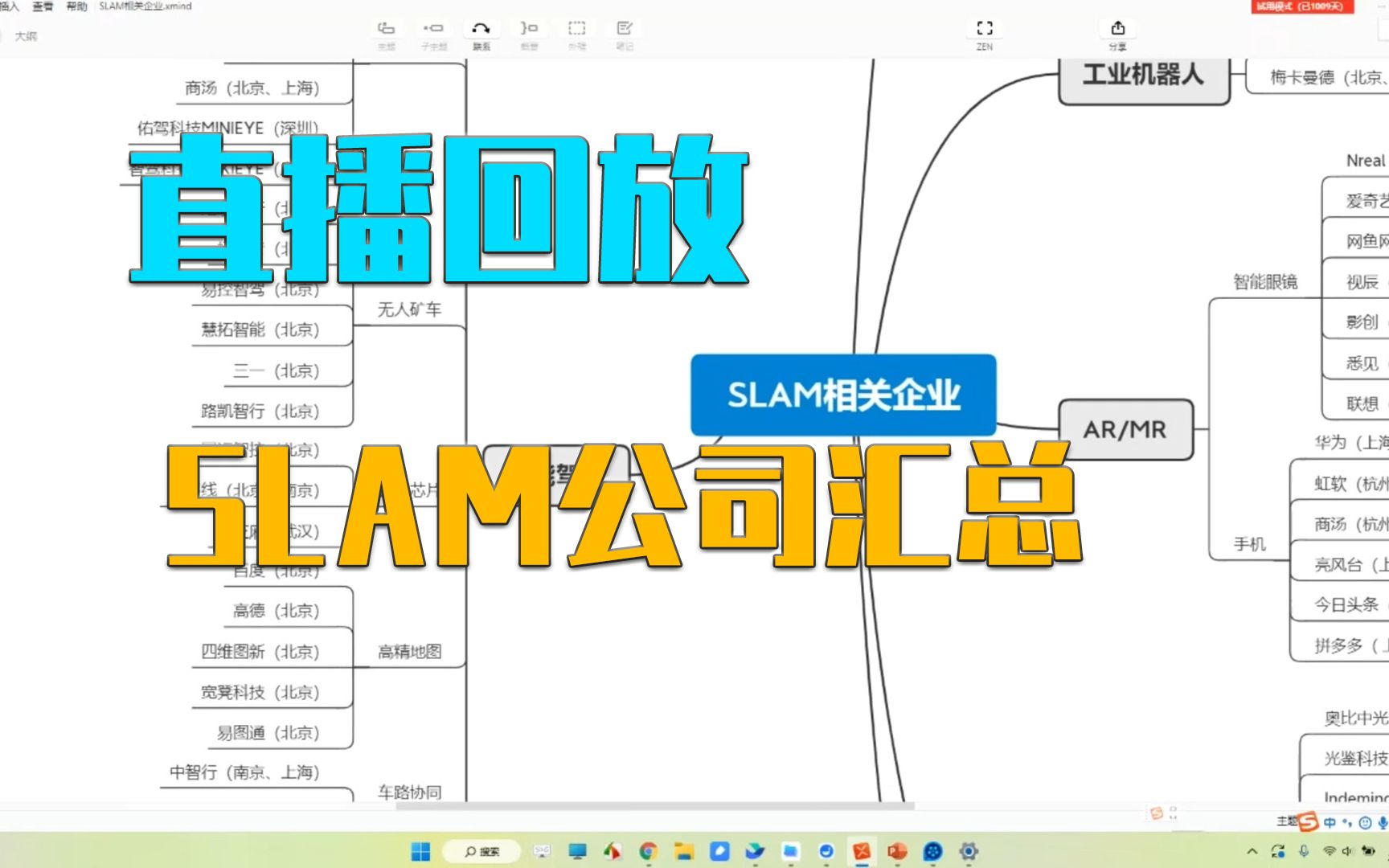Select the 车路协同 subtopic

(410, 792)
